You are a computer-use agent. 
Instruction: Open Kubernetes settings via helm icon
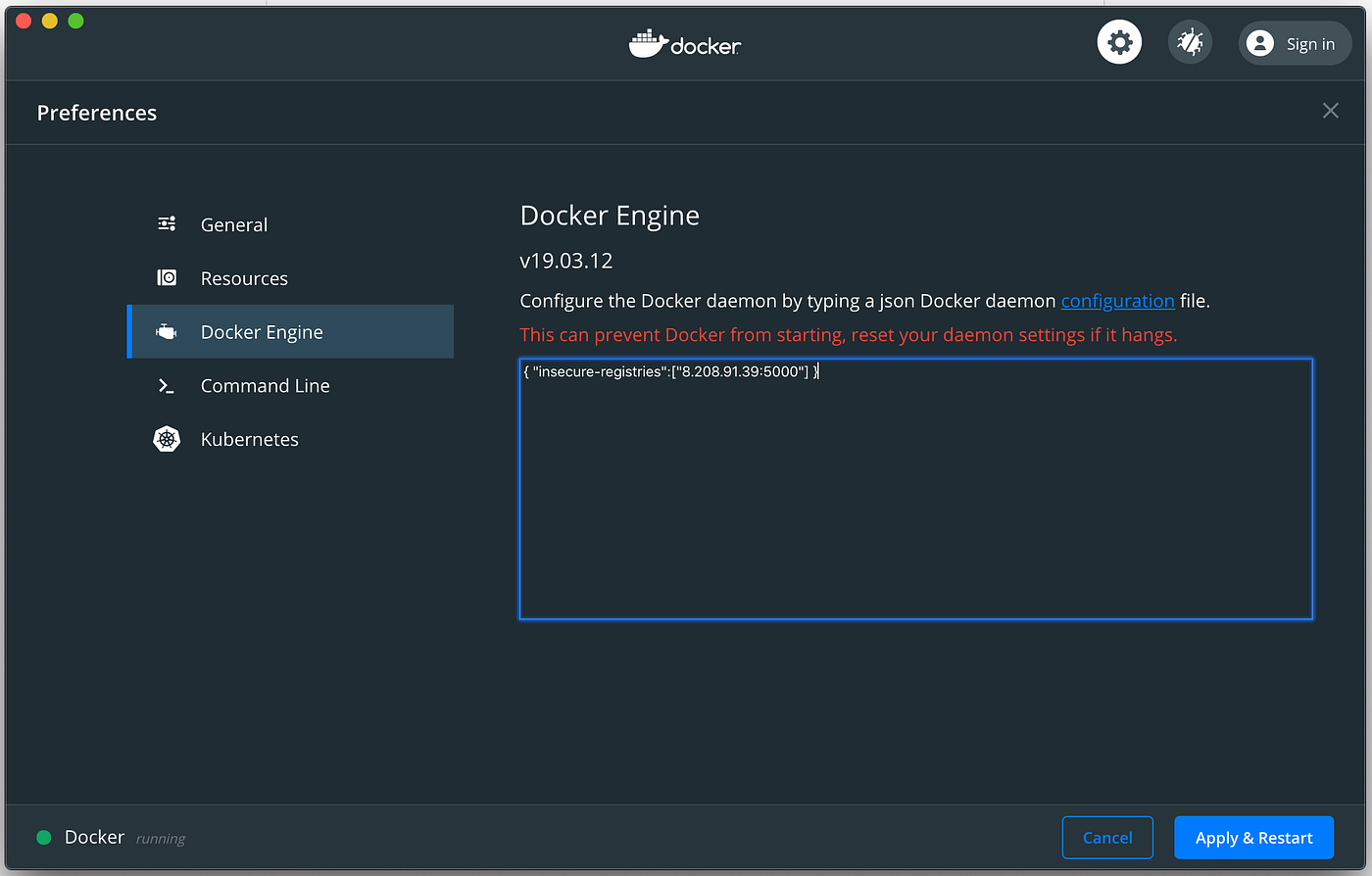coord(167,439)
